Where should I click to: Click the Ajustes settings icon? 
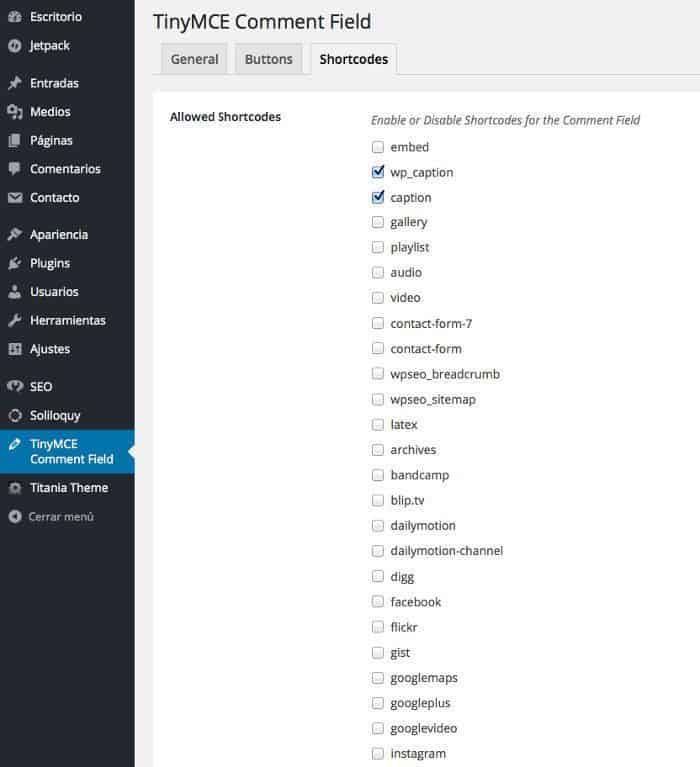(15, 349)
